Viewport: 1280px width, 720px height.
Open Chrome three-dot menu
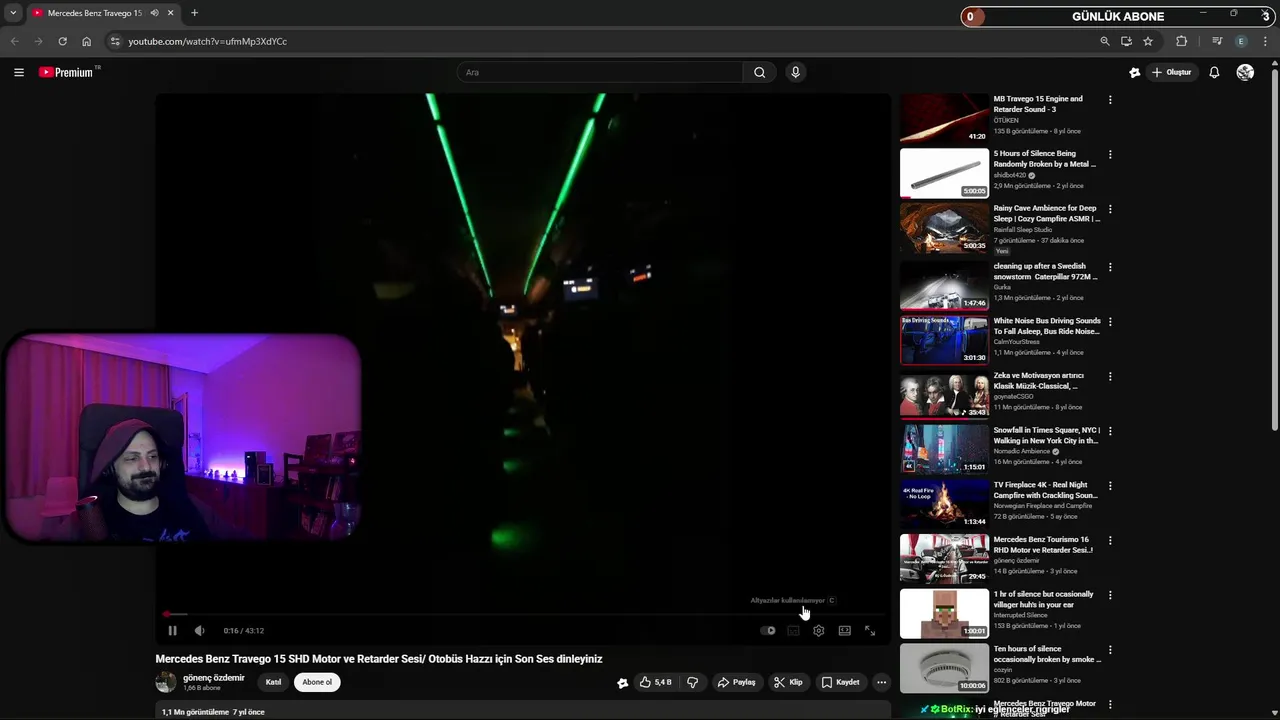pos(1266,41)
